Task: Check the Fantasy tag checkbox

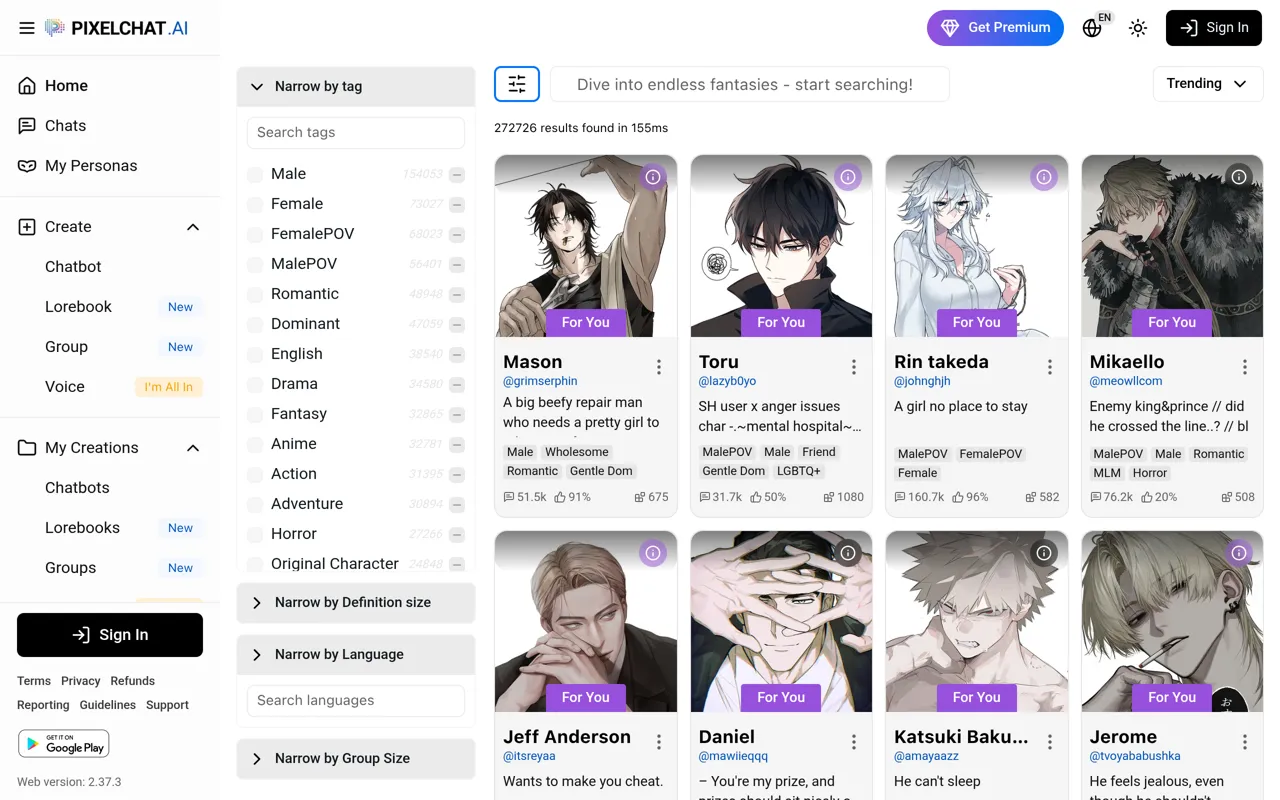Action: tap(255, 415)
